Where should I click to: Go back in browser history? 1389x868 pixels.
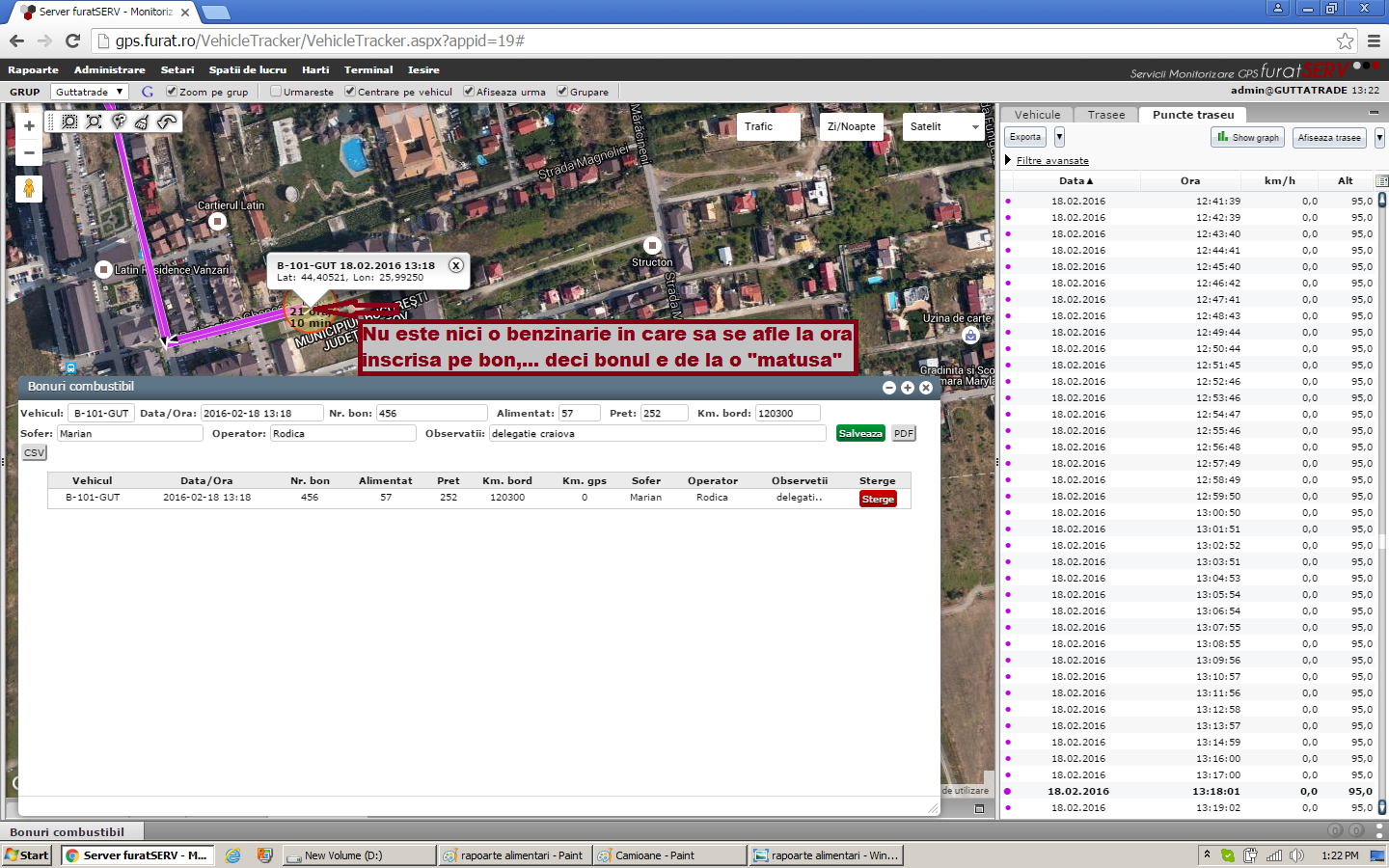[x=16, y=41]
